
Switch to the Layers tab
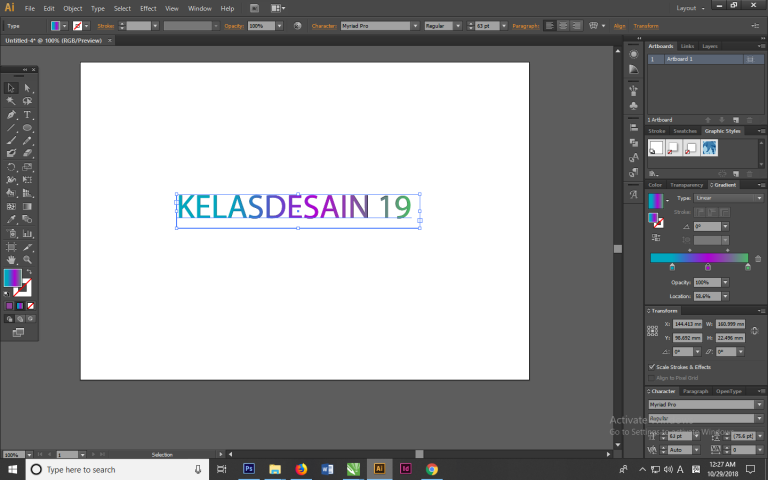click(x=709, y=46)
